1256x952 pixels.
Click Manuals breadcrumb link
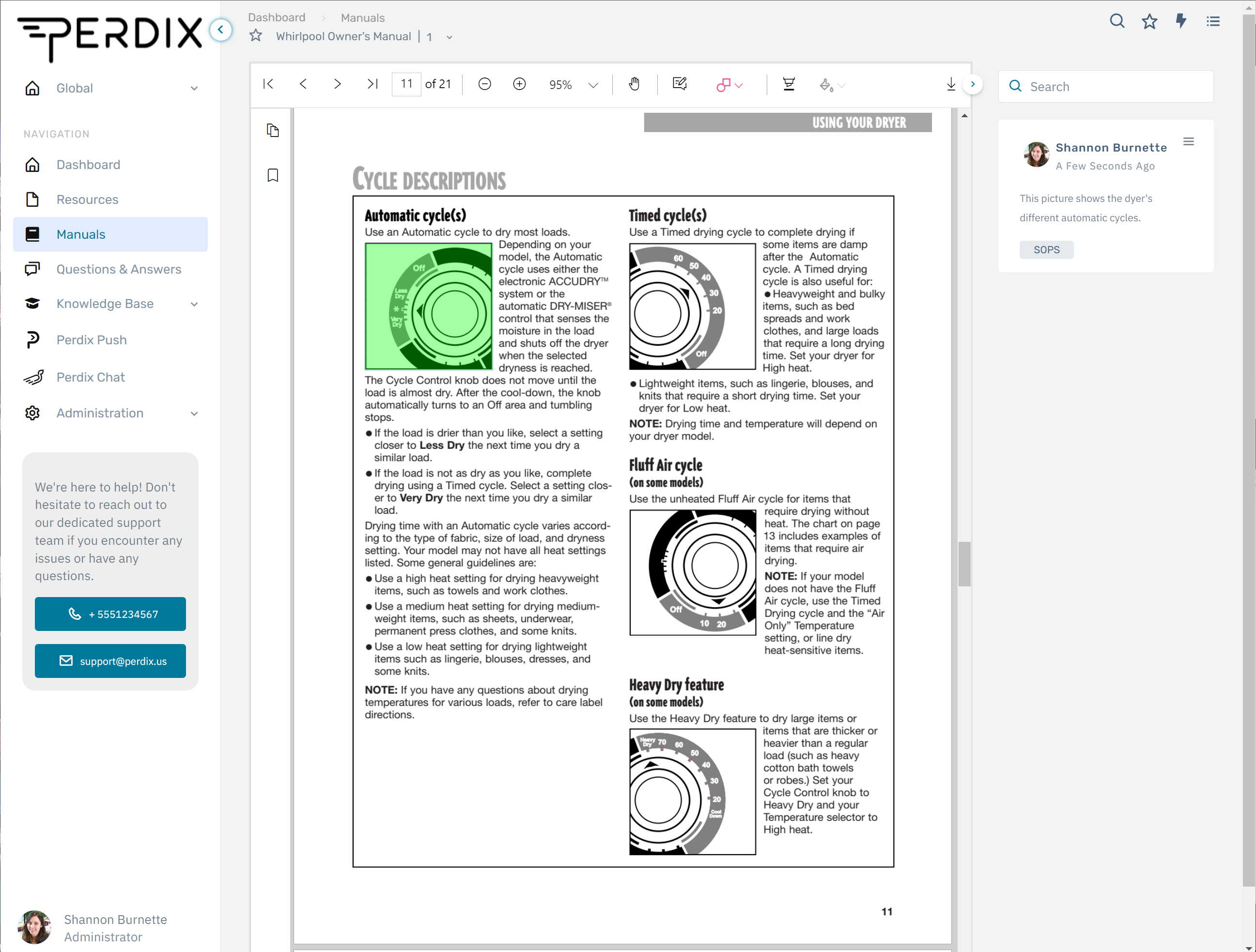pyautogui.click(x=362, y=17)
